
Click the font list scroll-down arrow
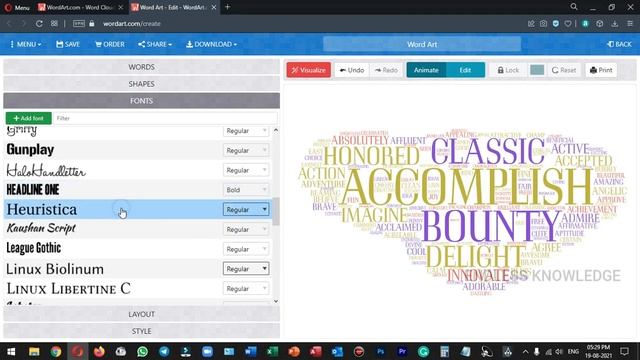276,301
